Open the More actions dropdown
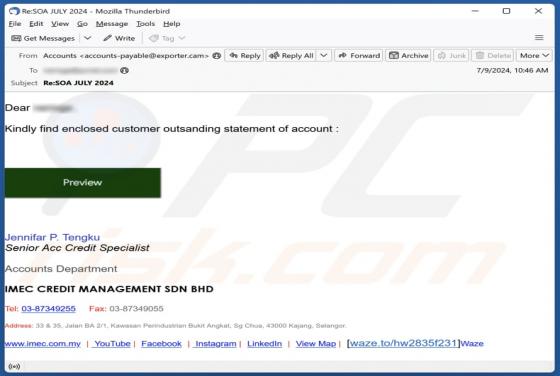Image resolution: width=560 pixels, height=376 pixels. click(x=534, y=56)
